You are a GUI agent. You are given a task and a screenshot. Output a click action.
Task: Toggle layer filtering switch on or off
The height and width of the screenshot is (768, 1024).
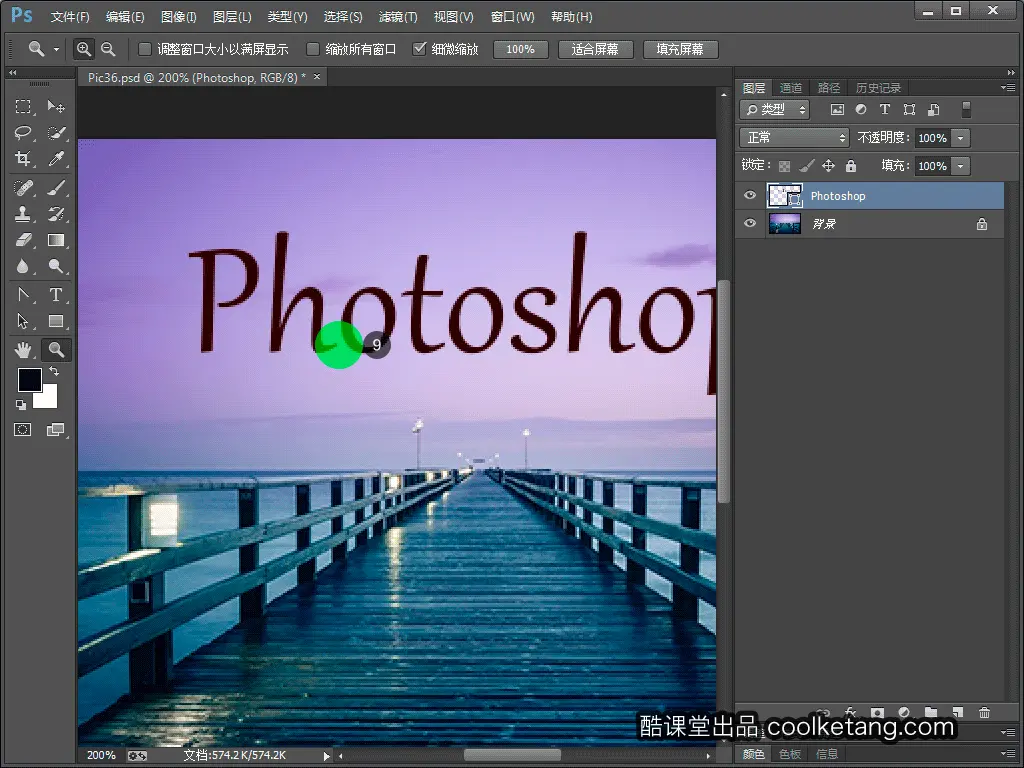967,110
